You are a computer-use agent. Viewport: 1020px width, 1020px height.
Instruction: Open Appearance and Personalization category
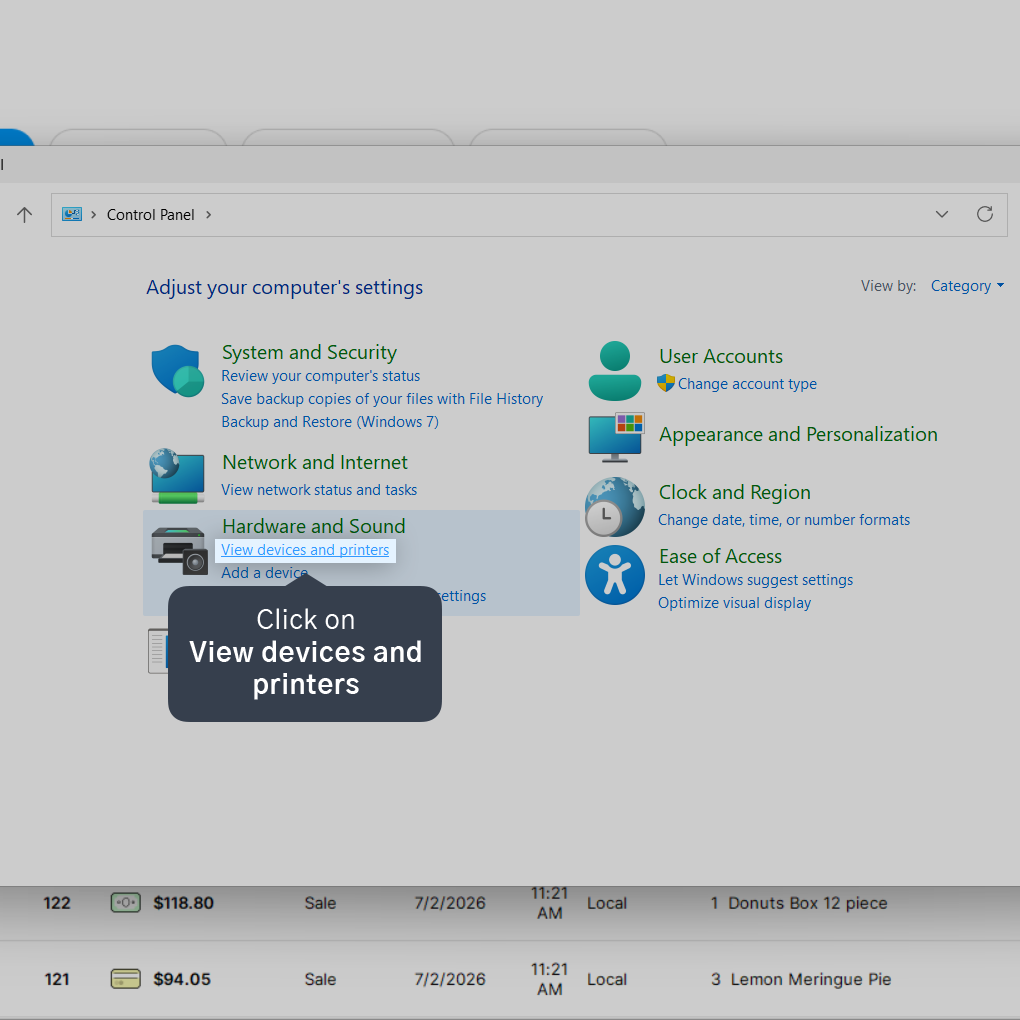pyautogui.click(x=798, y=434)
